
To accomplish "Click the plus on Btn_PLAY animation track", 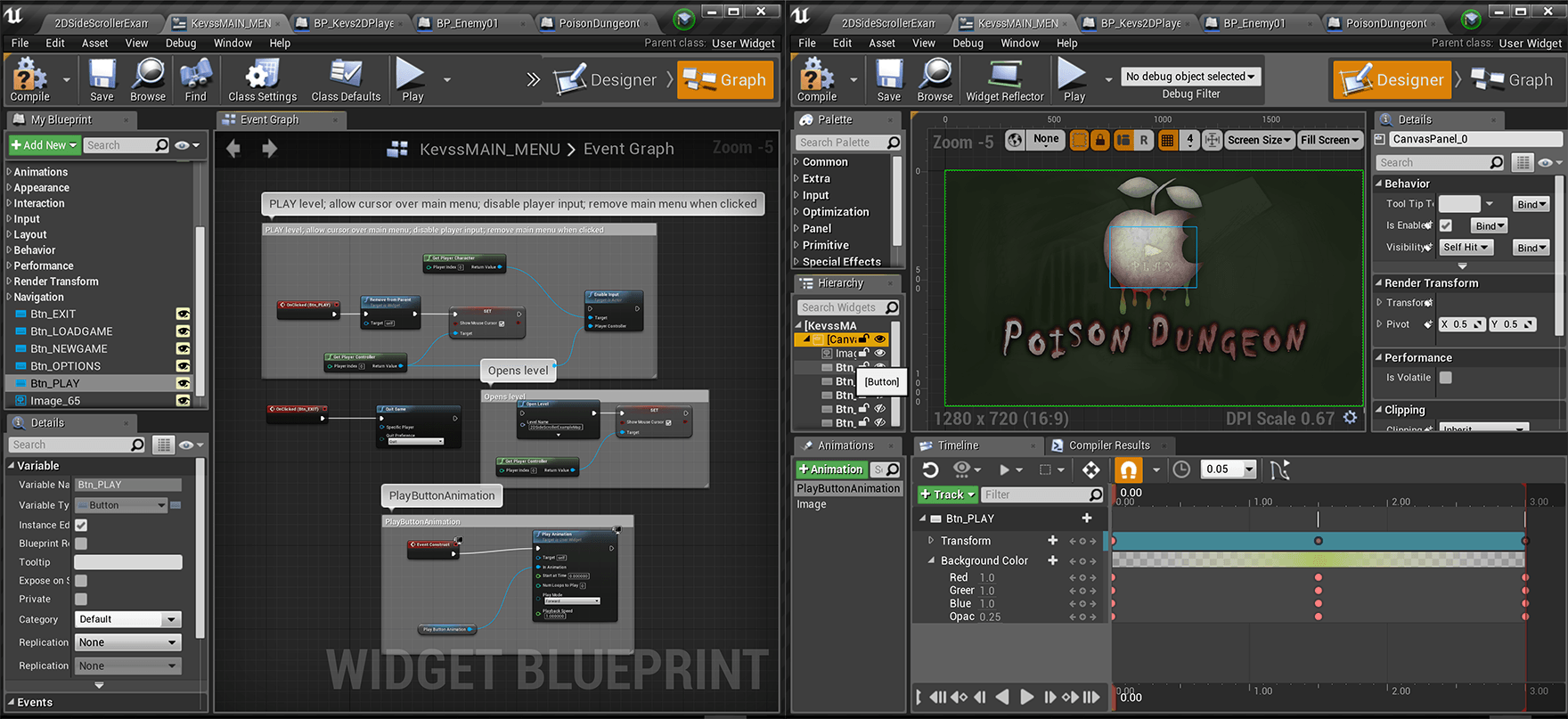I will pyautogui.click(x=1087, y=518).
